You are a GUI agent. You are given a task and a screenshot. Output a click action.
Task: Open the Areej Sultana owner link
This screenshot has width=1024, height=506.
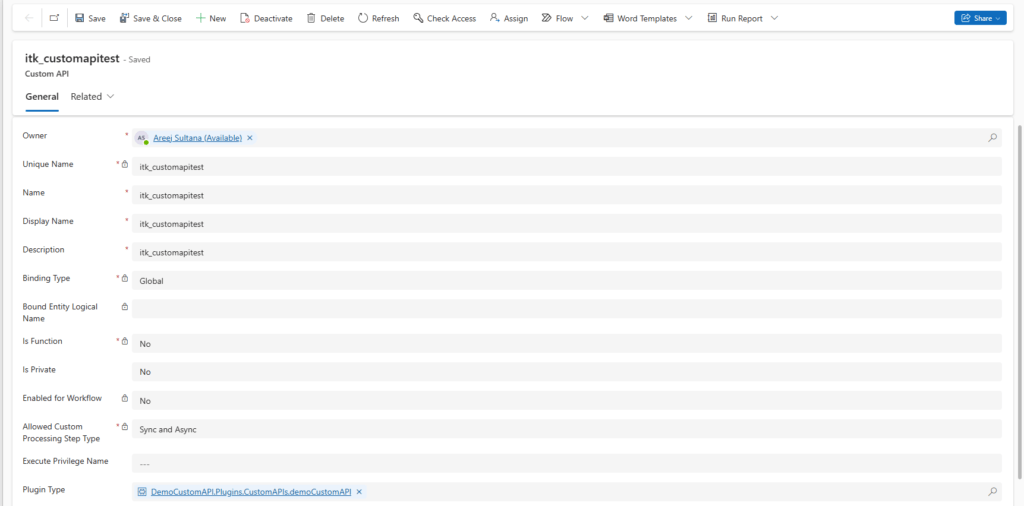click(x=197, y=138)
